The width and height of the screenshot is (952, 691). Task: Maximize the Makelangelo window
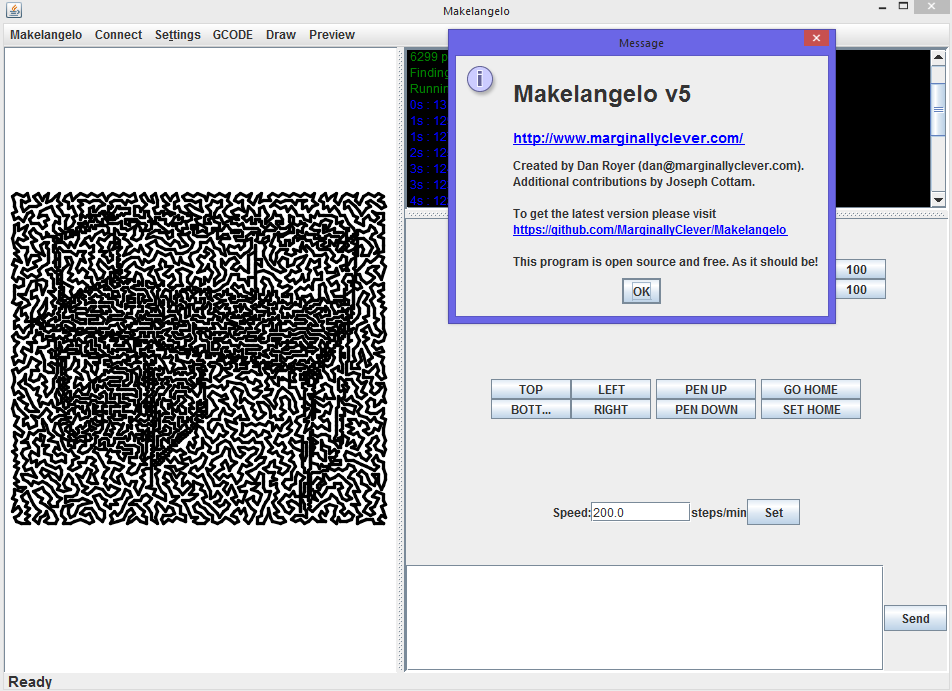click(x=903, y=6)
